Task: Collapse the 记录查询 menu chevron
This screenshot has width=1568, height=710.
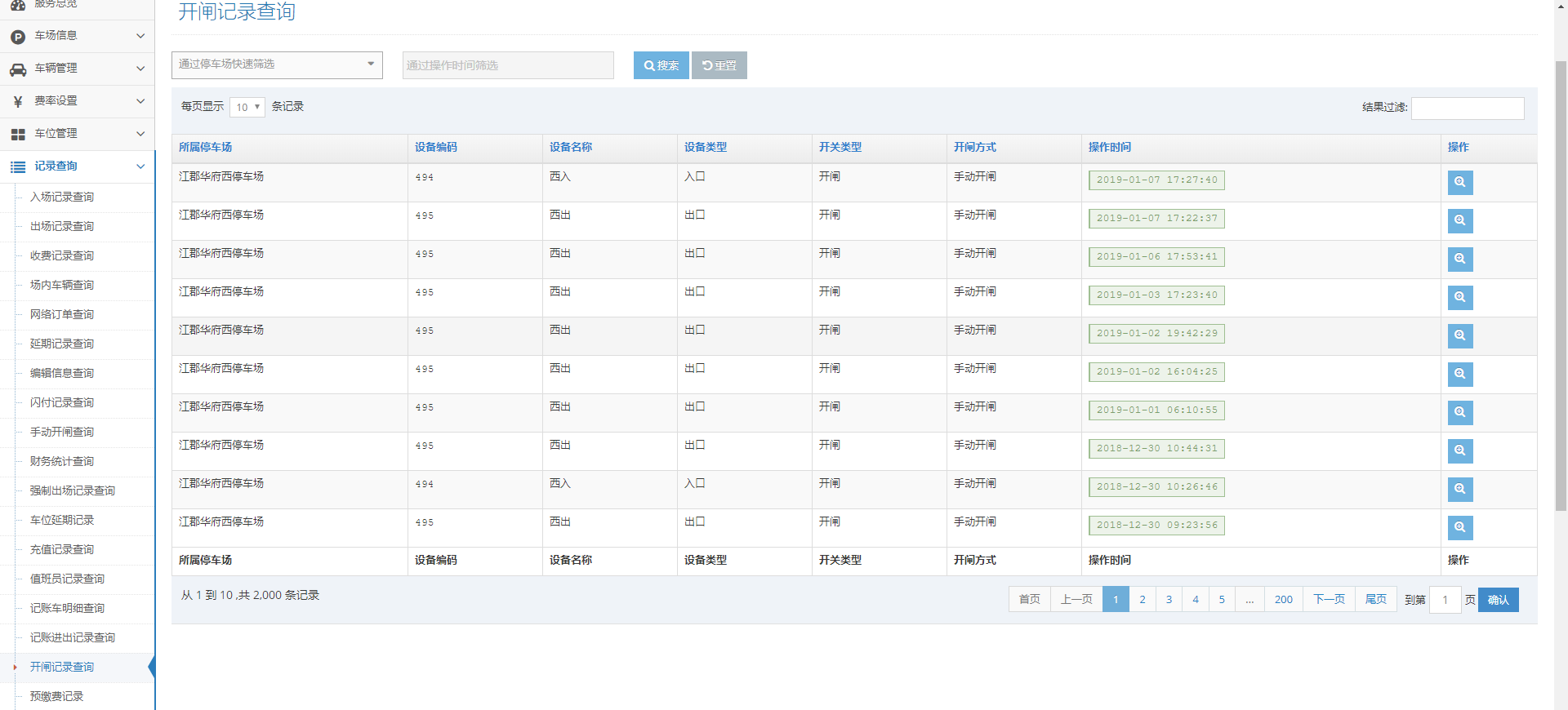Action: coord(140,166)
